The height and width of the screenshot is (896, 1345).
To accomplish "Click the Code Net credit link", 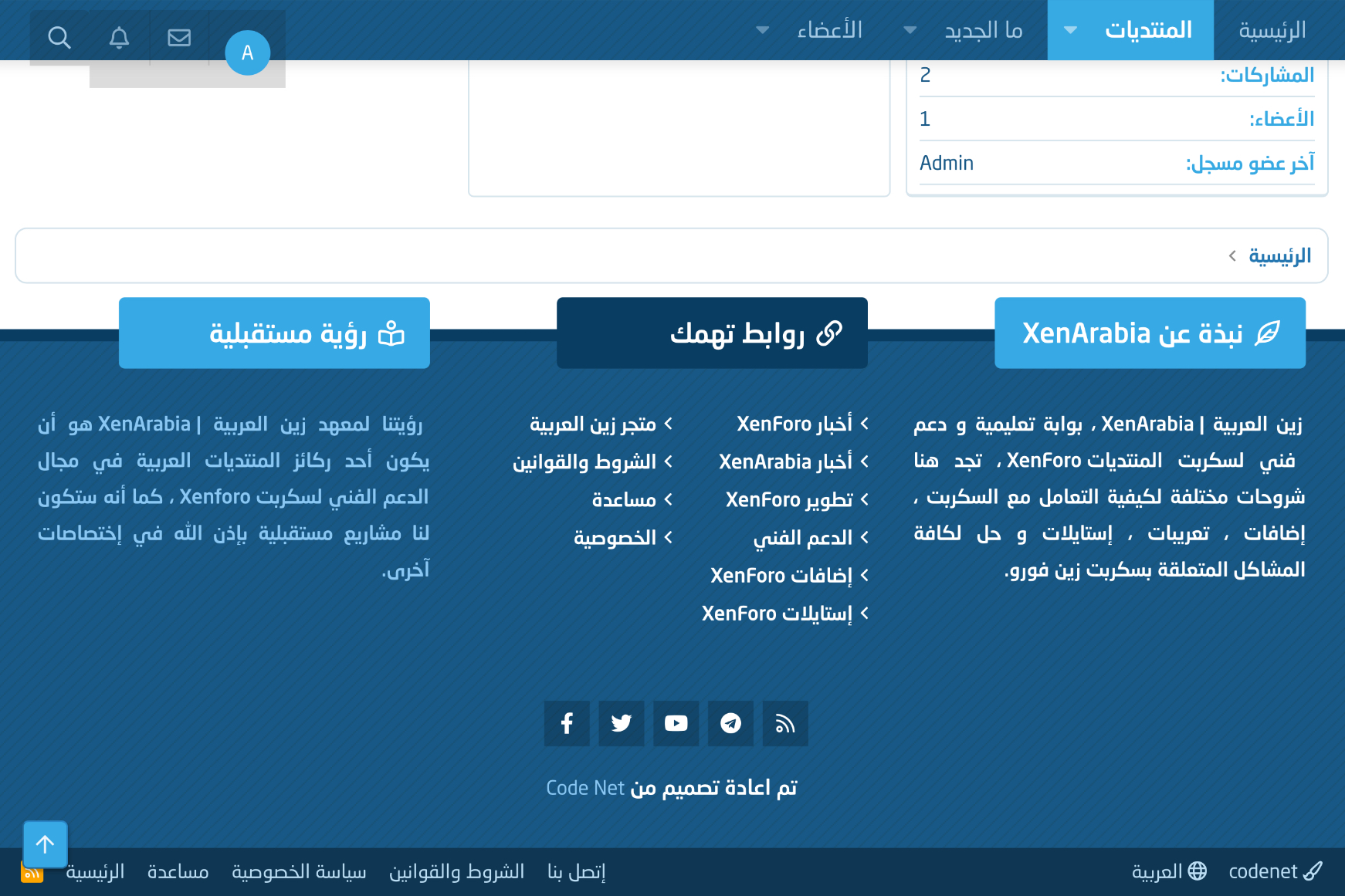I will click(584, 787).
